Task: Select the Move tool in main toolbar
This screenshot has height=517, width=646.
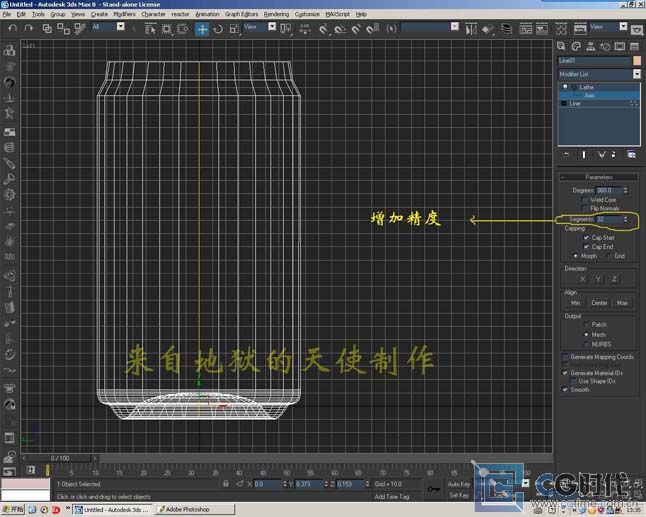Action: click(x=202, y=29)
